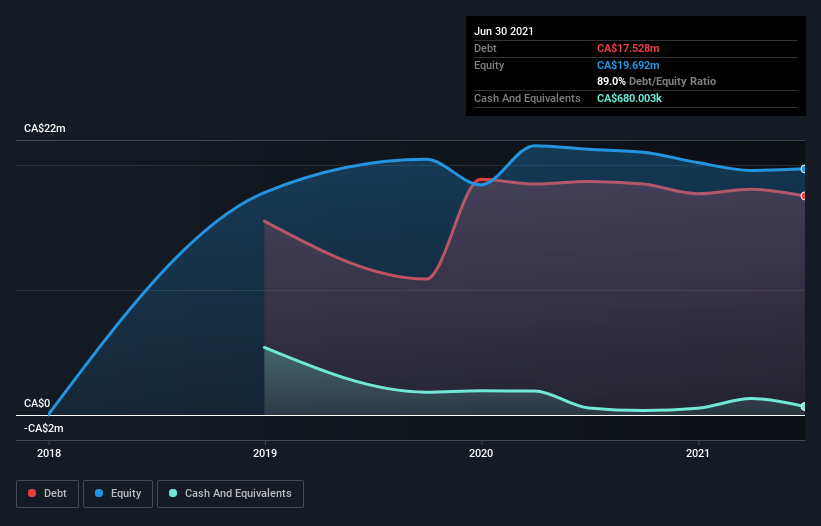Click the blue Equity endpoint marker
The image size is (821, 526).
[x=804, y=169]
